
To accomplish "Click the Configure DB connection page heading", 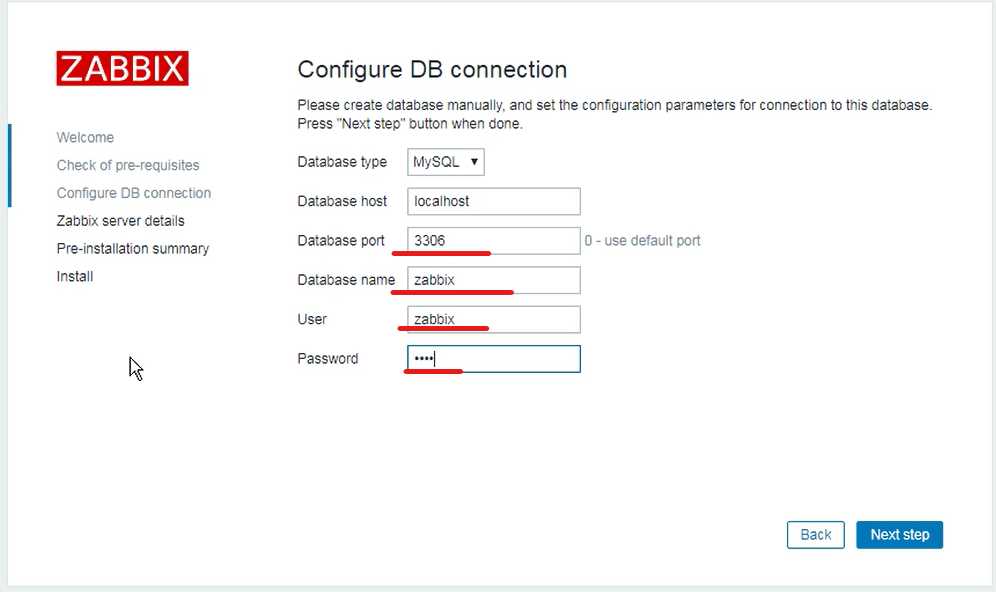I will click(432, 70).
